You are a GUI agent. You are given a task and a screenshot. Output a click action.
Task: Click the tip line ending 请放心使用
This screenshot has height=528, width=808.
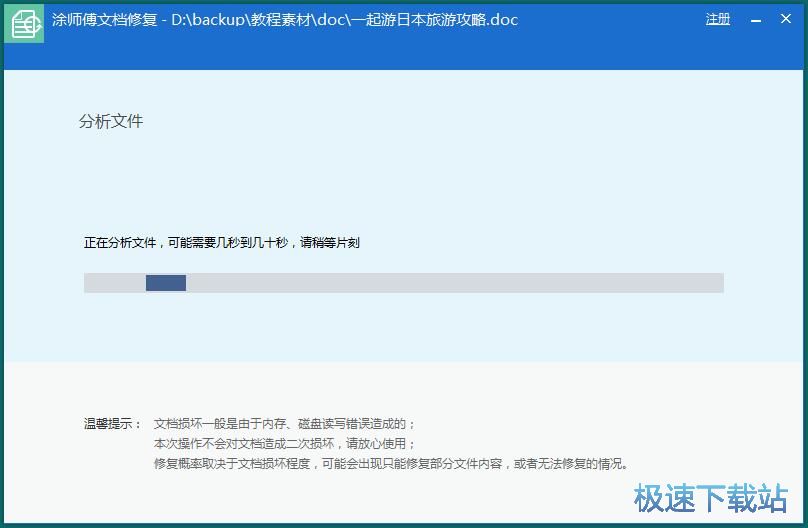click(x=284, y=444)
